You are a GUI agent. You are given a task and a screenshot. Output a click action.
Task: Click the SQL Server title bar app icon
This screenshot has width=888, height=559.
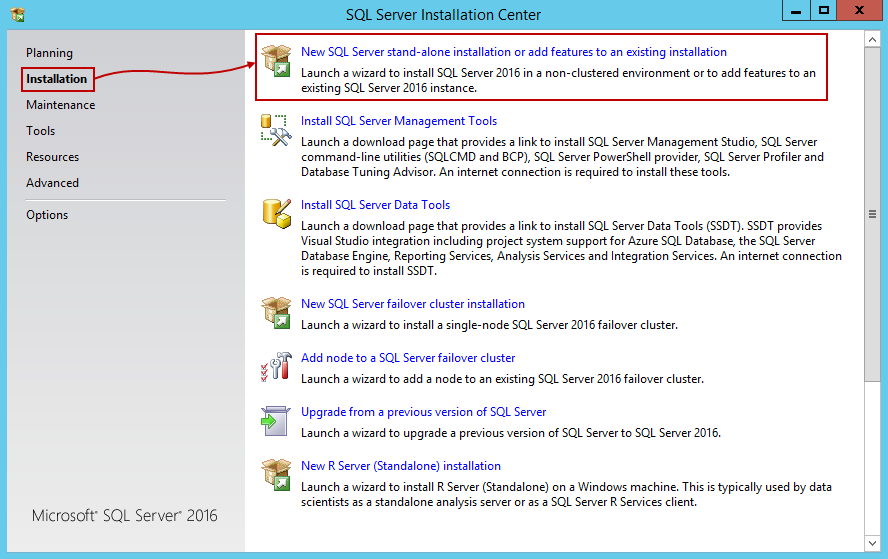coord(18,14)
